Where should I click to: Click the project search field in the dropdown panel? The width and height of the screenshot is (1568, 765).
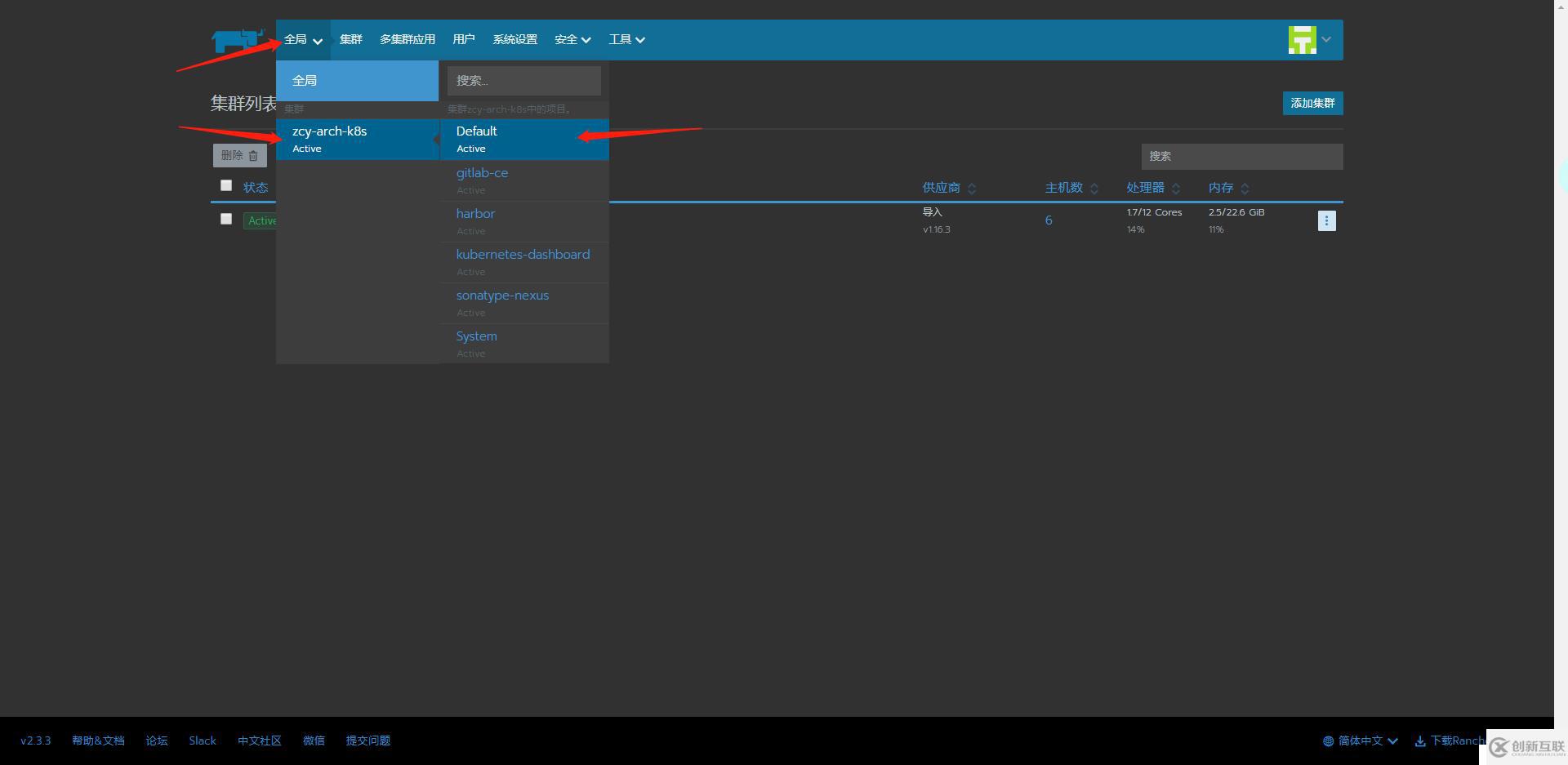[x=523, y=80]
